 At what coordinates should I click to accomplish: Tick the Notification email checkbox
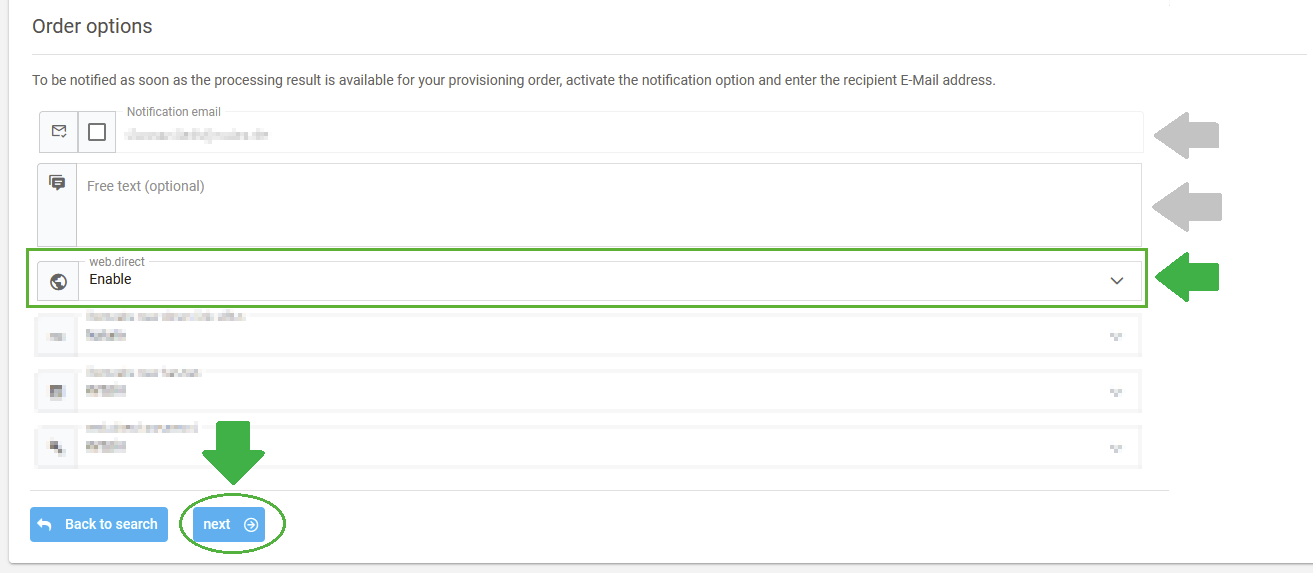tap(97, 132)
